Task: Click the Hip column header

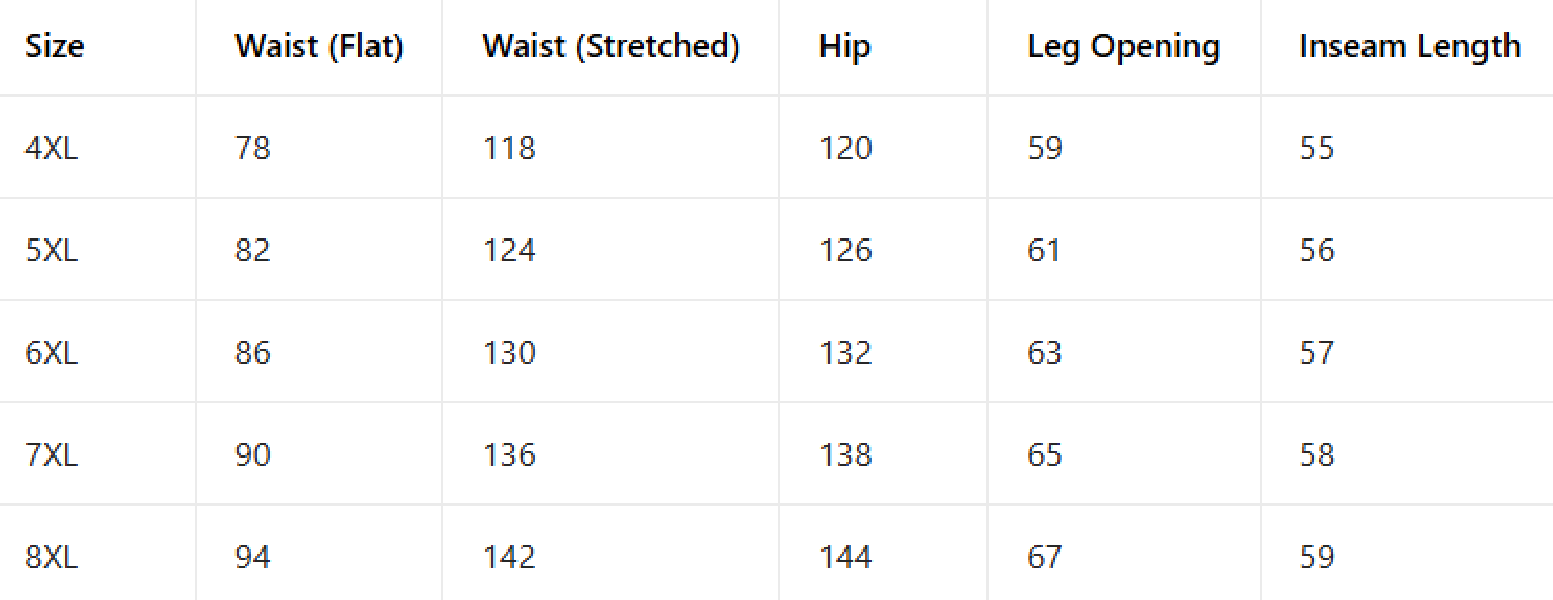Action: (x=845, y=47)
